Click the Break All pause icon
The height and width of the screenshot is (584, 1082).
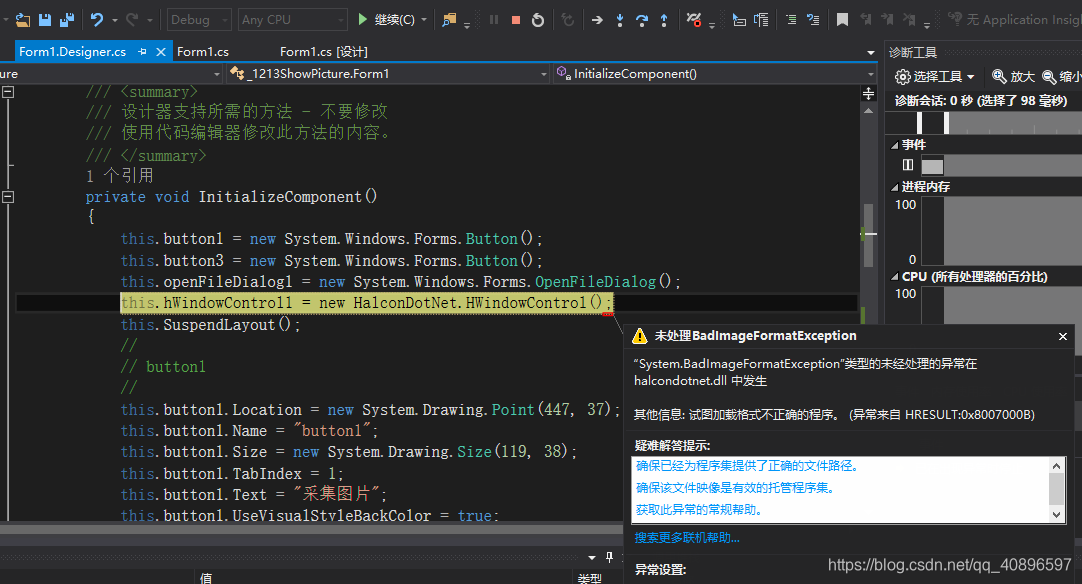494,19
